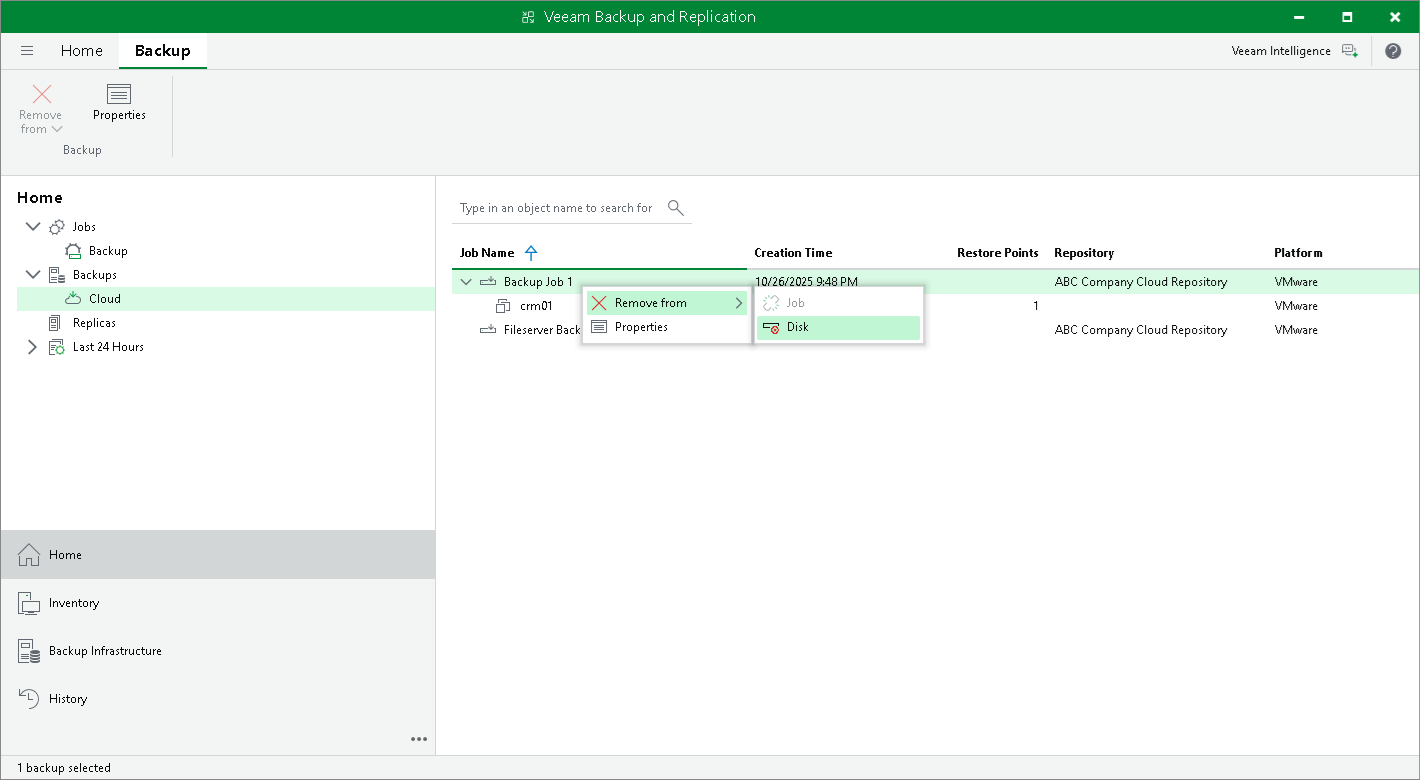The height and width of the screenshot is (780, 1420).
Task: Open the hamburger main menu
Action: coord(27,51)
